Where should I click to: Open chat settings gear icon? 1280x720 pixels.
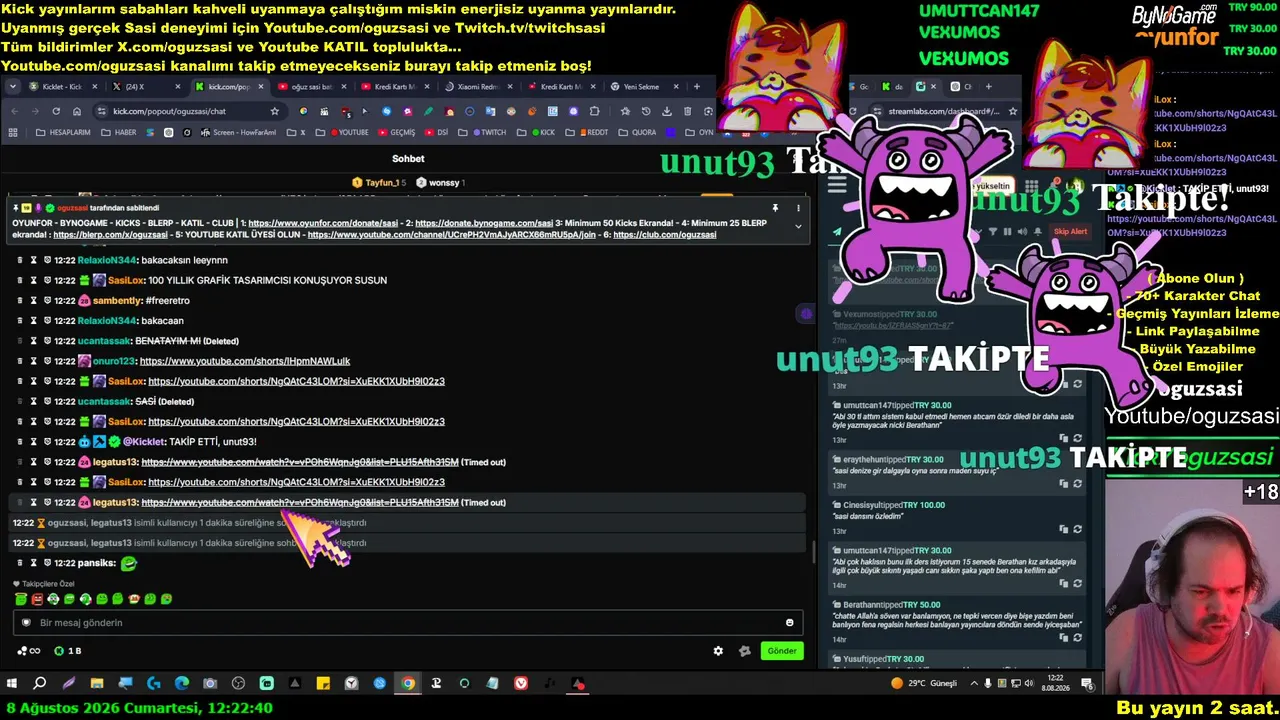pyautogui.click(x=718, y=651)
